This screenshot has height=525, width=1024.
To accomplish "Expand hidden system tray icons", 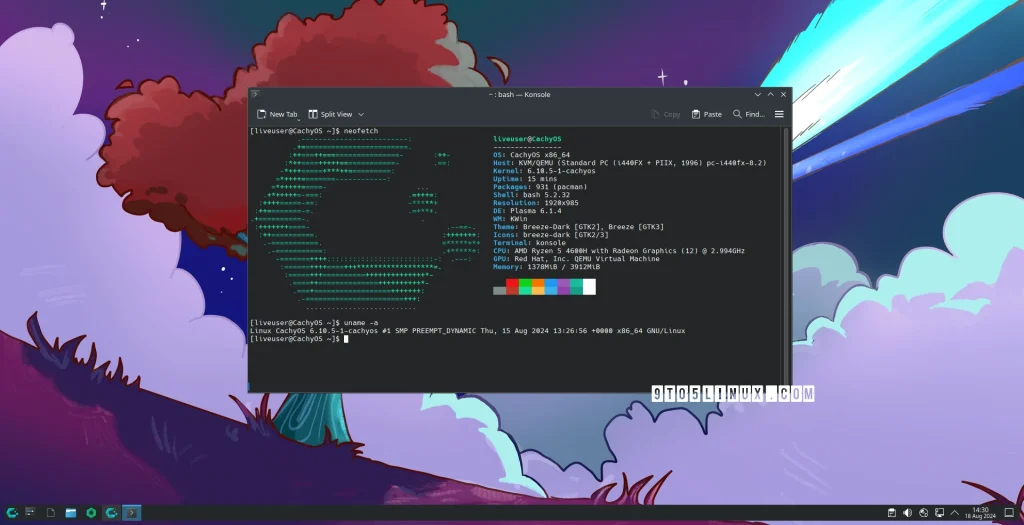I will click(957, 513).
